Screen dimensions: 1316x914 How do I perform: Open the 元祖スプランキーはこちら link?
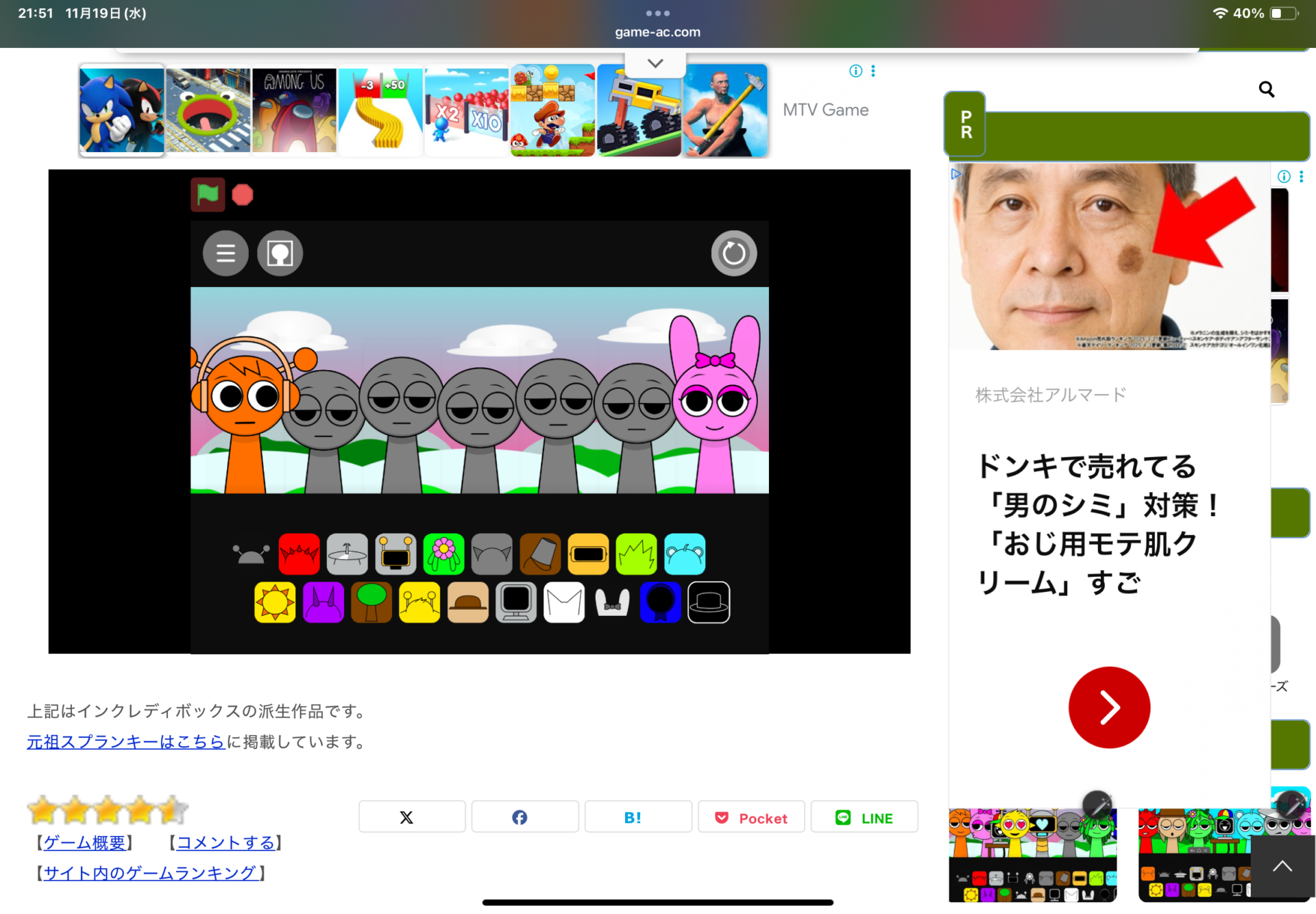[x=126, y=741]
